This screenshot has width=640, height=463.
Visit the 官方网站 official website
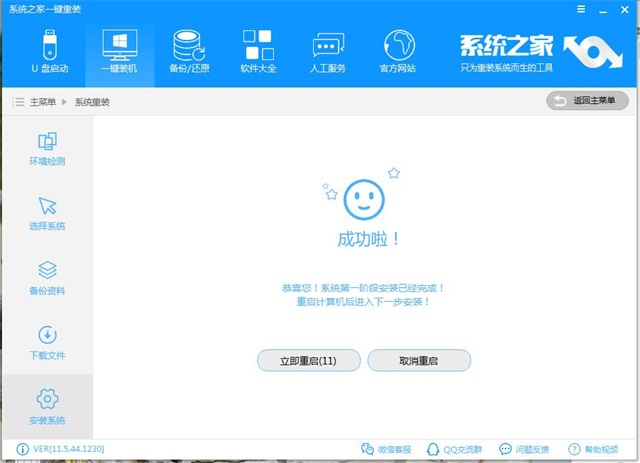point(398,53)
